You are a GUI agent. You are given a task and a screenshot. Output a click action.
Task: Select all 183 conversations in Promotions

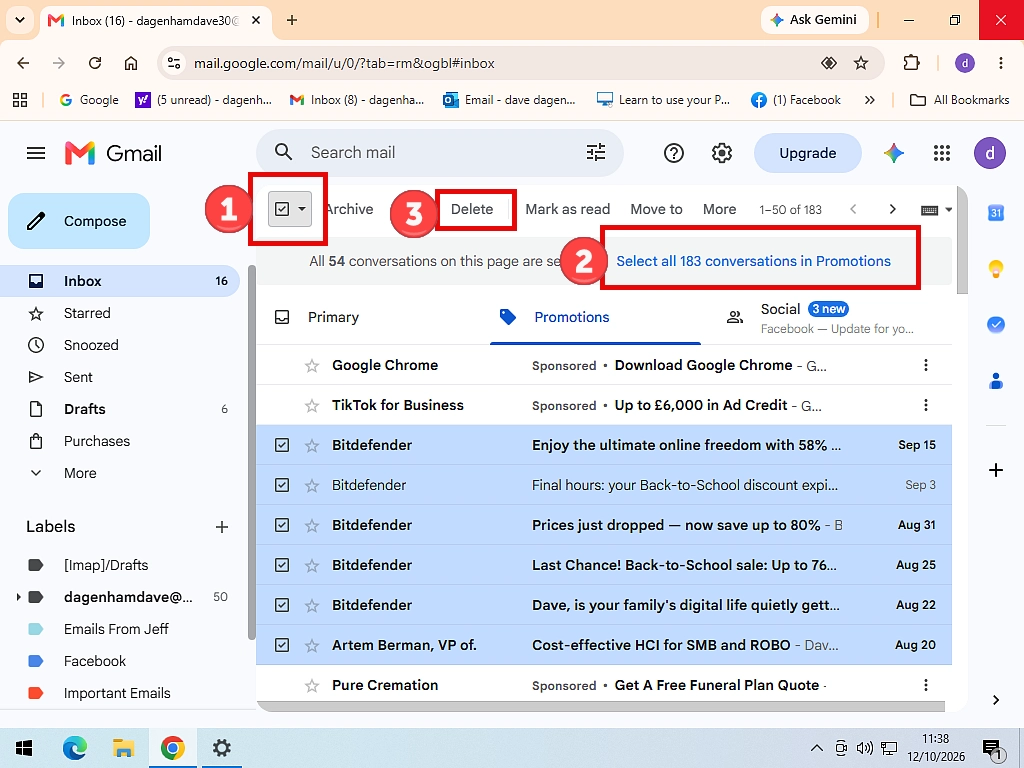coord(753,261)
